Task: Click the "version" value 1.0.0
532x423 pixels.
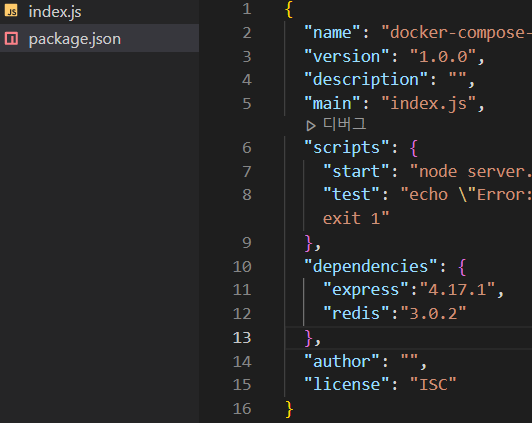Action: coord(443,57)
